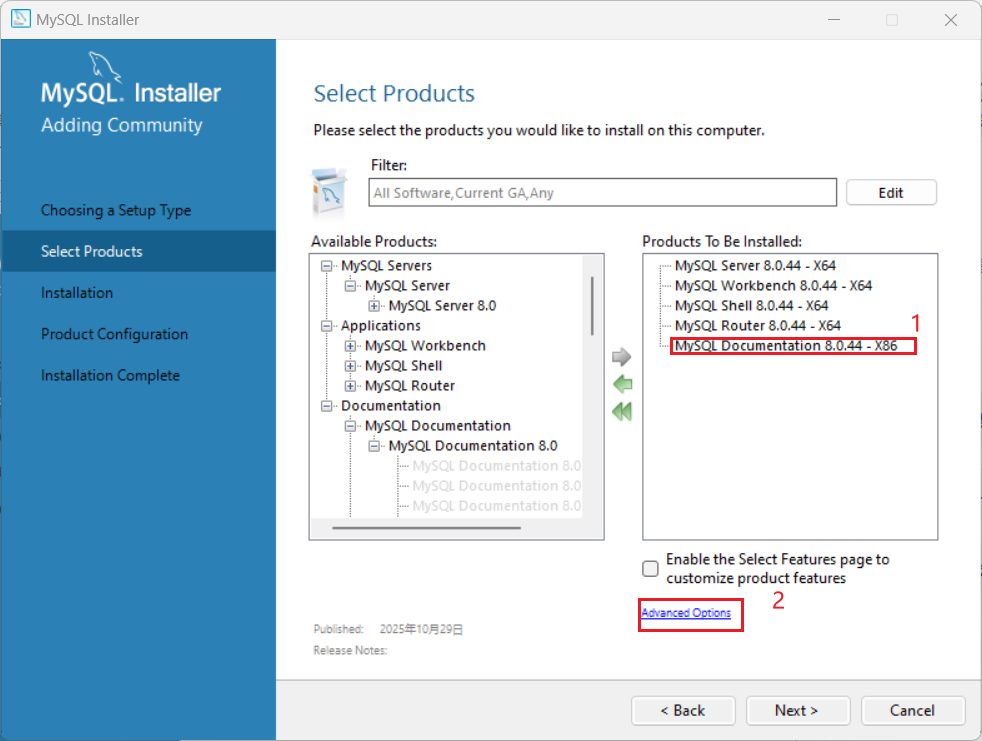Collapse the MySQL Server subnode
Screen dimensions: 982x741
(350, 286)
